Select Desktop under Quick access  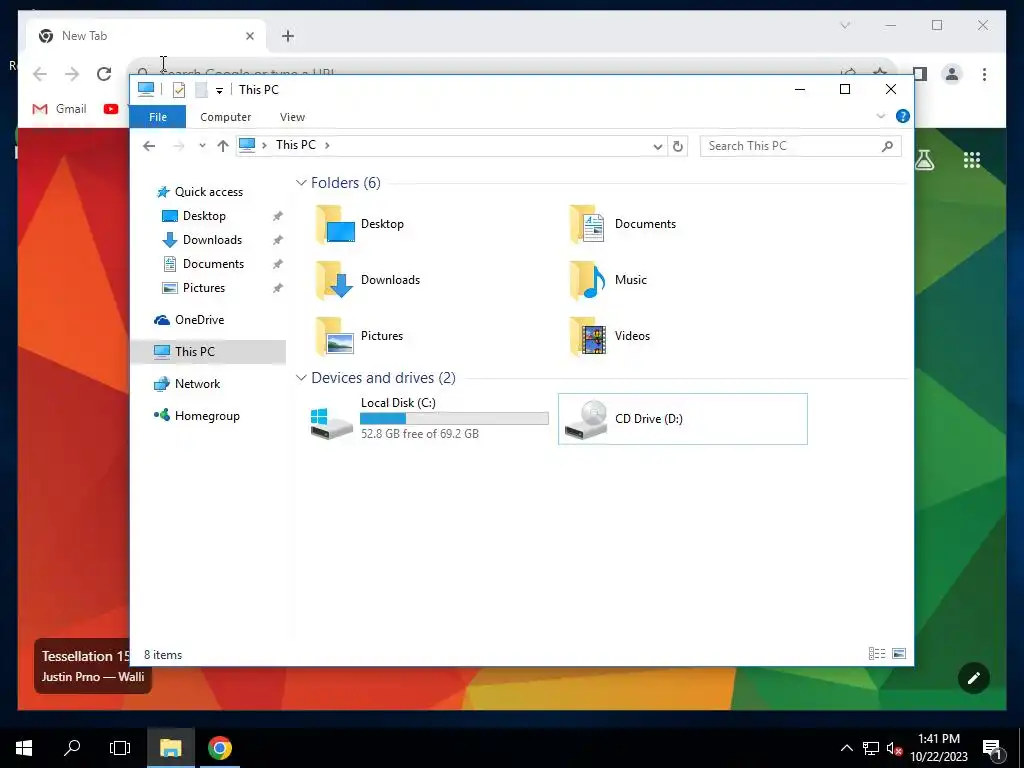(204, 216)
